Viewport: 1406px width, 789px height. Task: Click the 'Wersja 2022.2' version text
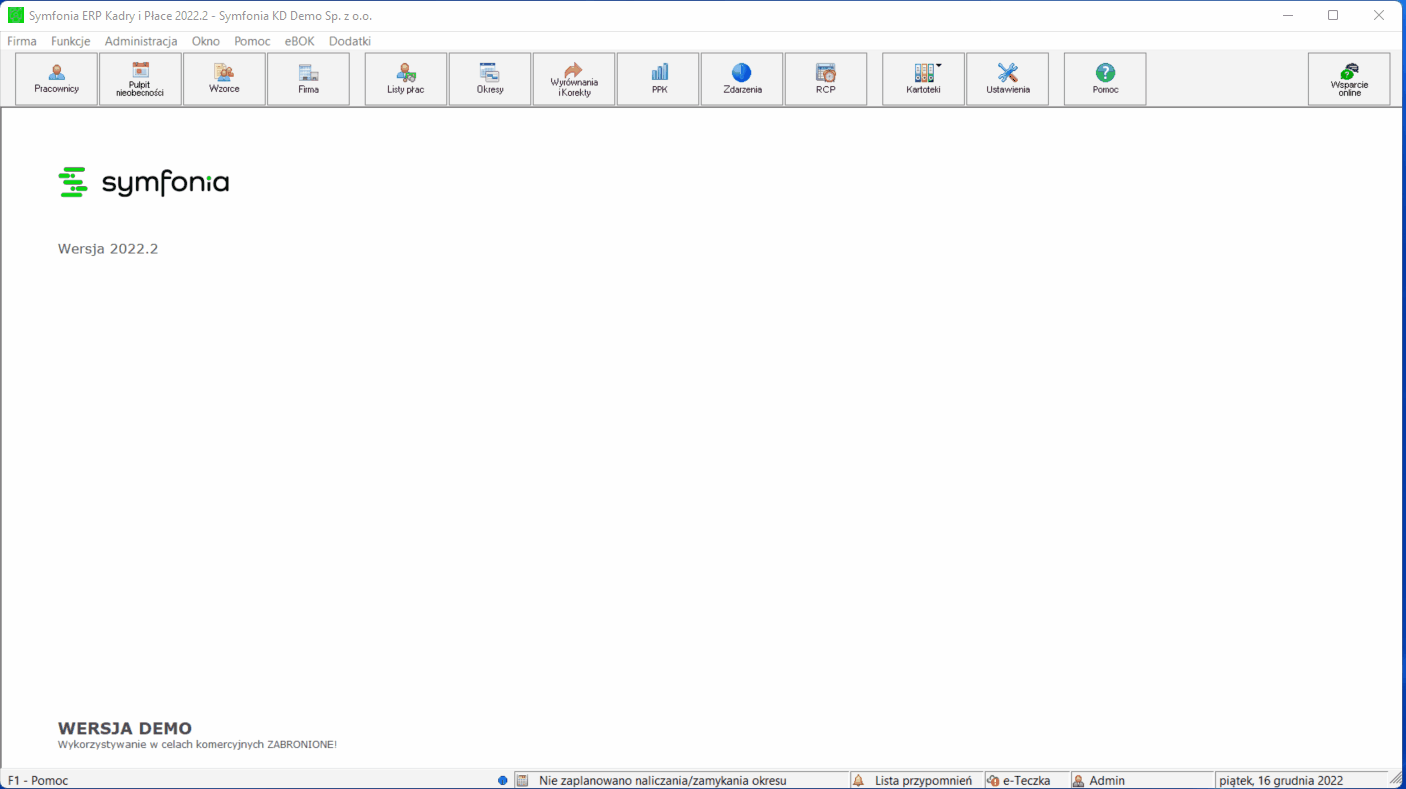coord(108,249)
